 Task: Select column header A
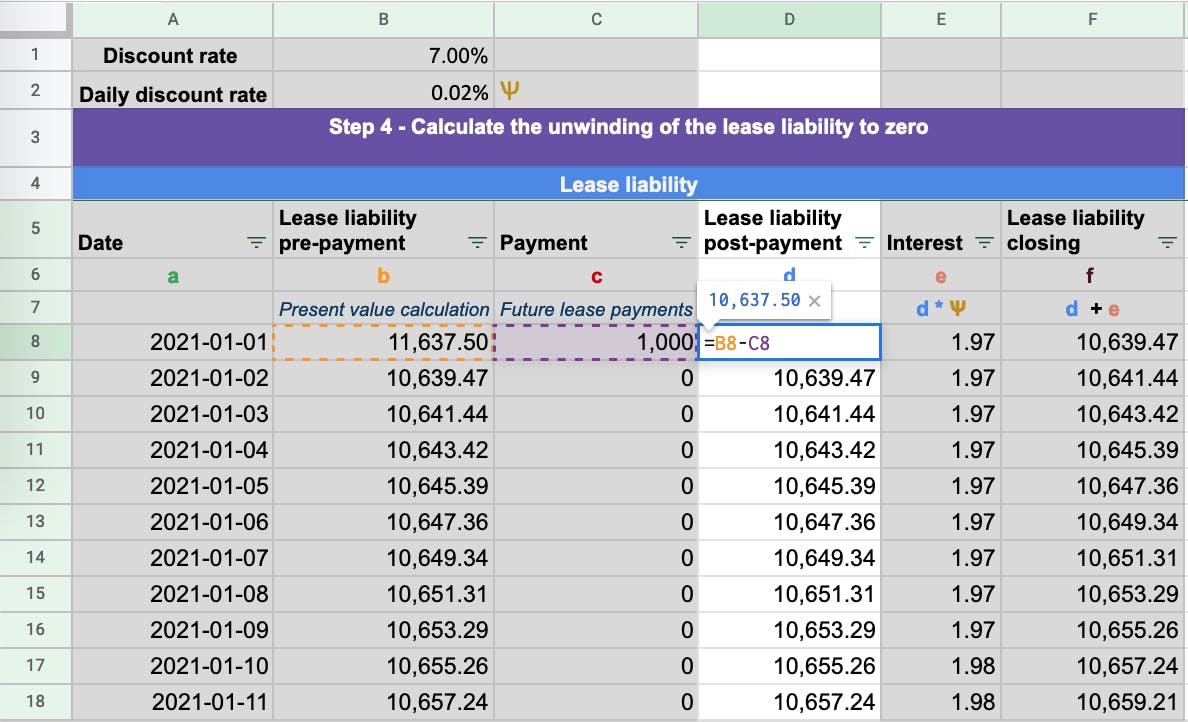click(x=173, y=18)
